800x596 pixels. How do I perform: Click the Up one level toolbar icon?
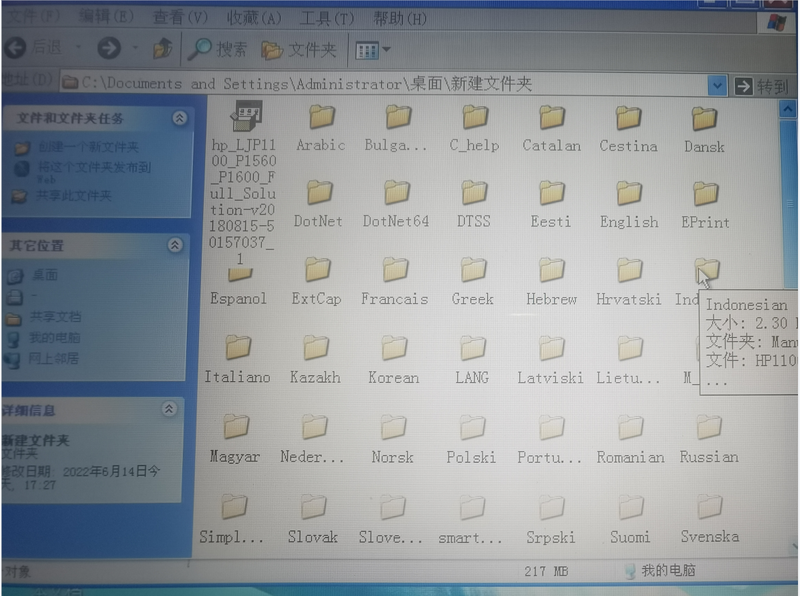163,48
